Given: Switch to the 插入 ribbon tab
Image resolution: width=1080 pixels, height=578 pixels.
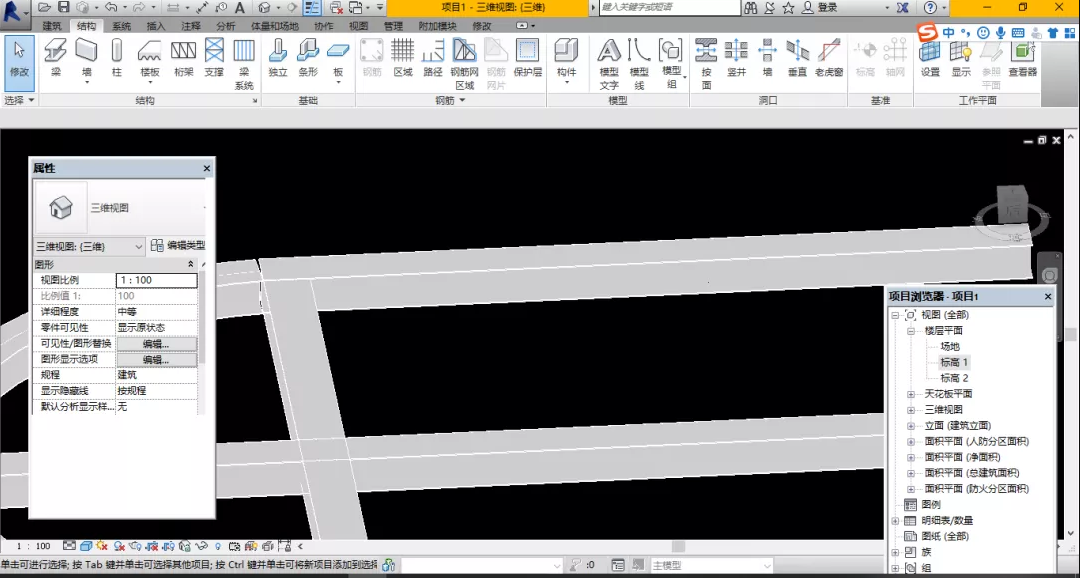Looking at the screenshot, I should pyautogui.click(x=156, y=26).
